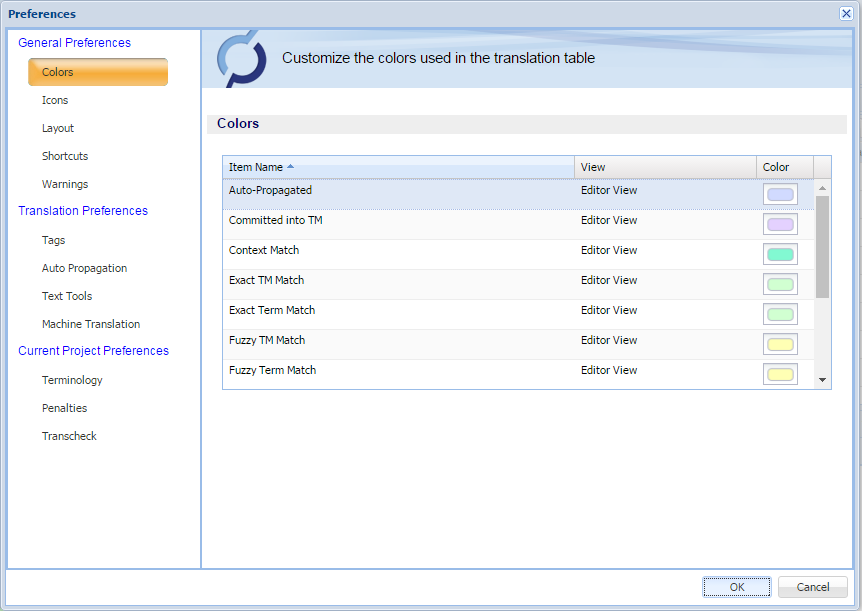Viewport: 862px width, 611px height.
Task: Click the Exact TM Match color swatch
Action: [780, 285]
